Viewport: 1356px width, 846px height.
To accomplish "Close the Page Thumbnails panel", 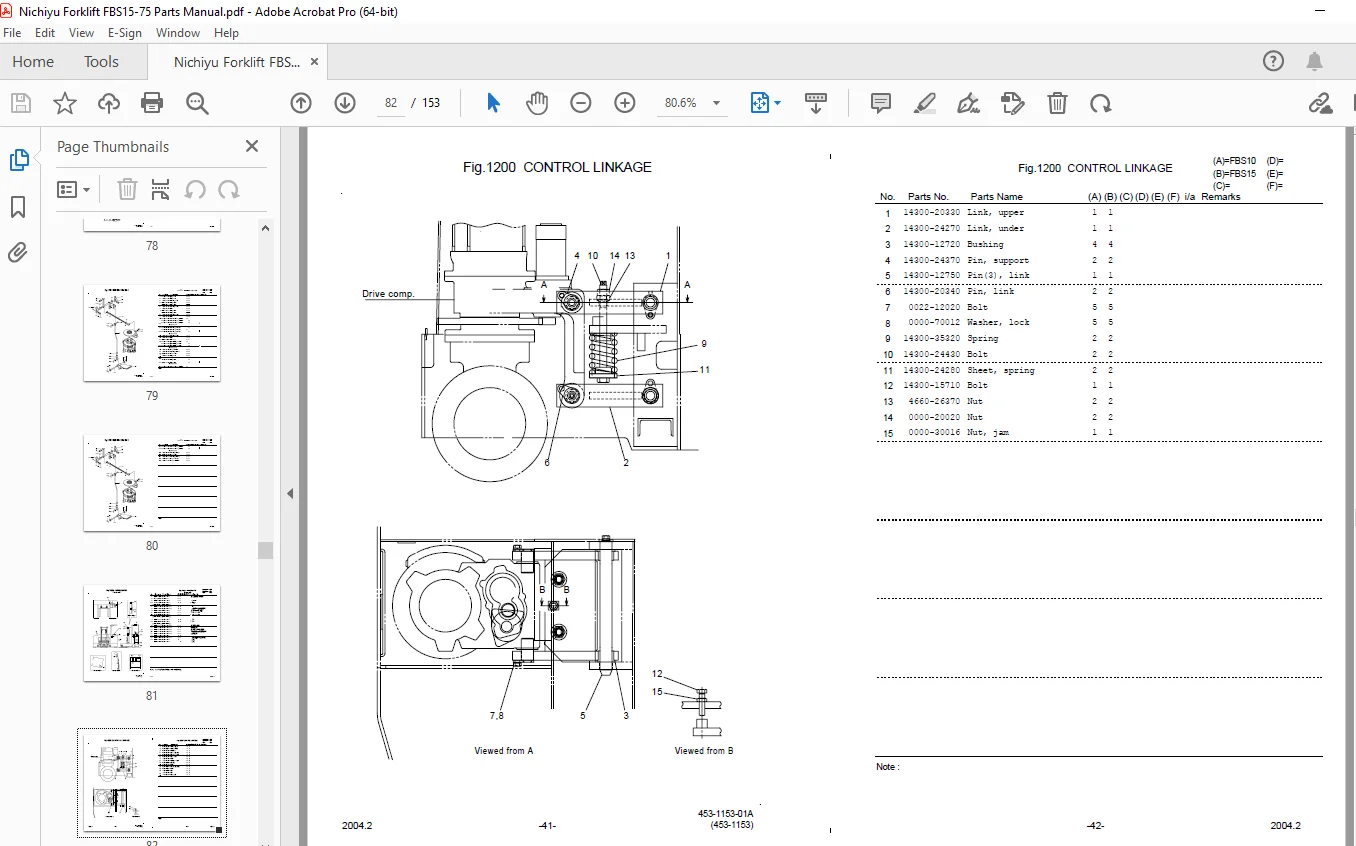I will (x=252, y=146).
